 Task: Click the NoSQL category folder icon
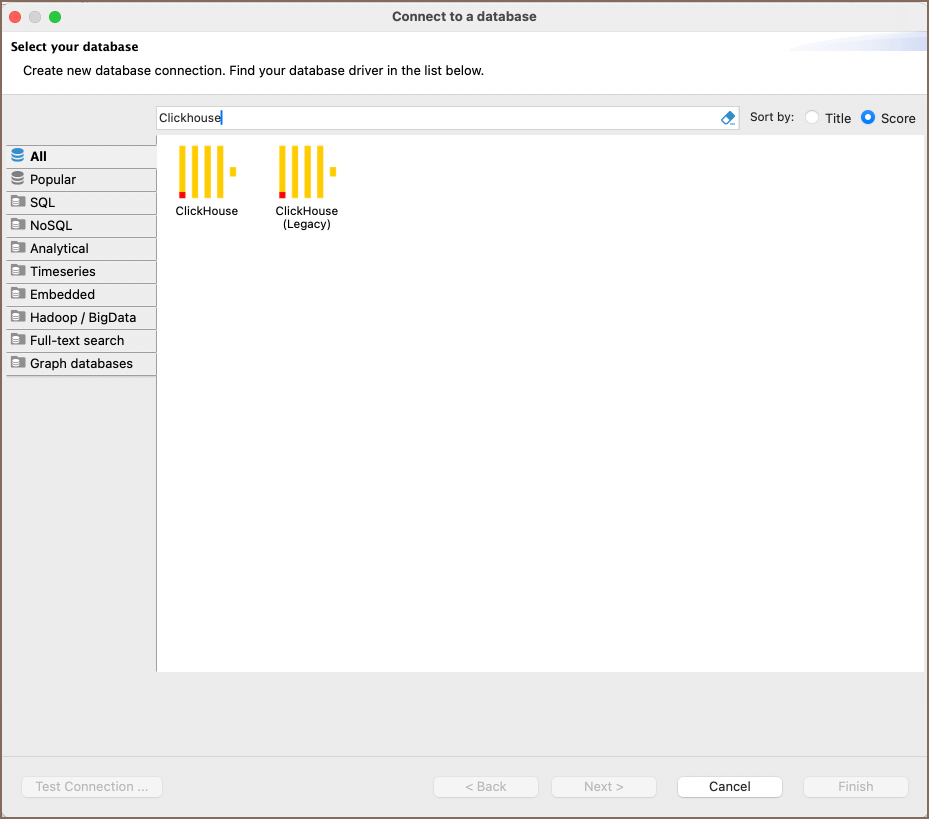(18, 225)
